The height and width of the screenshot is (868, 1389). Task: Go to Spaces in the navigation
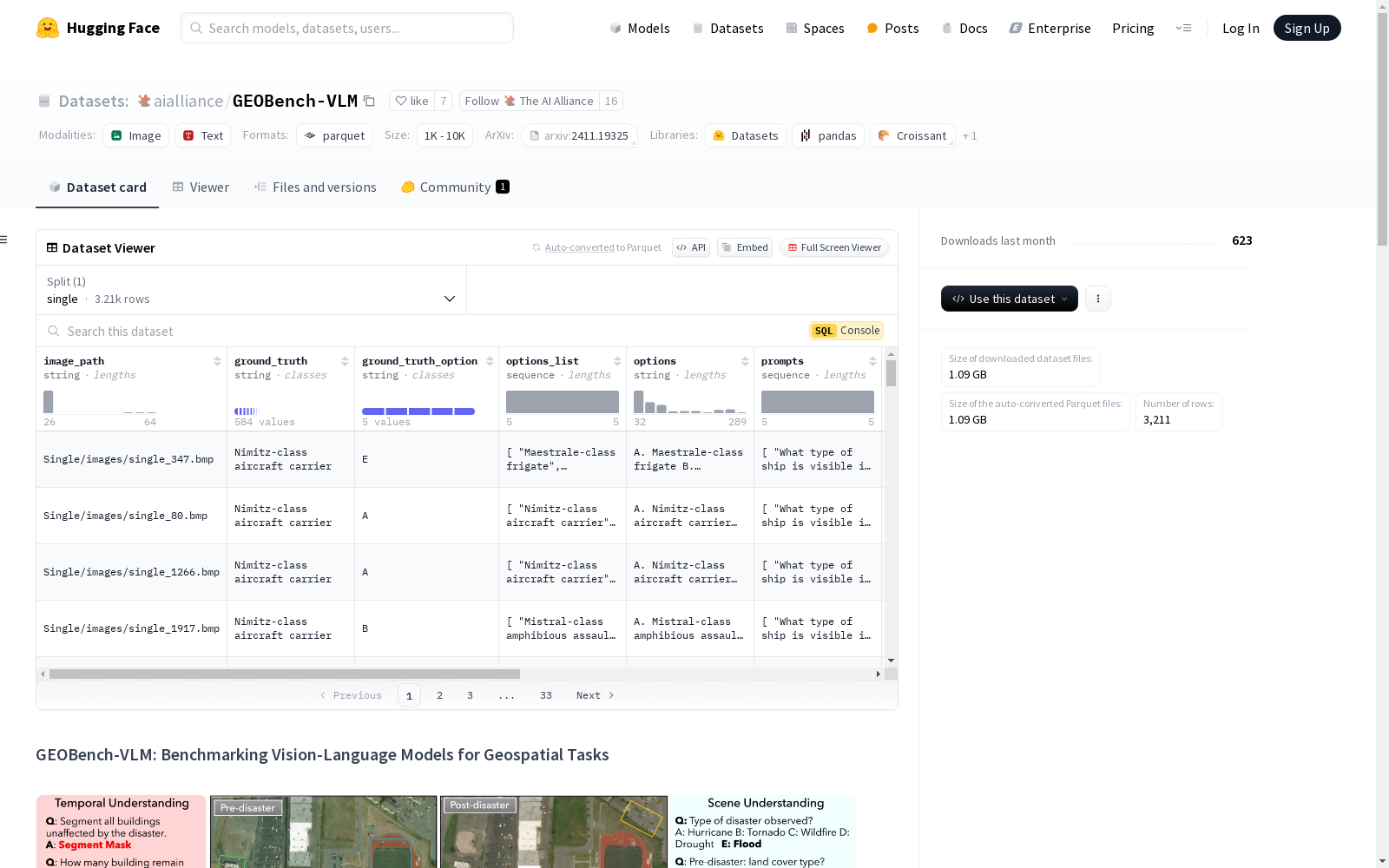[x=815, y=28]
